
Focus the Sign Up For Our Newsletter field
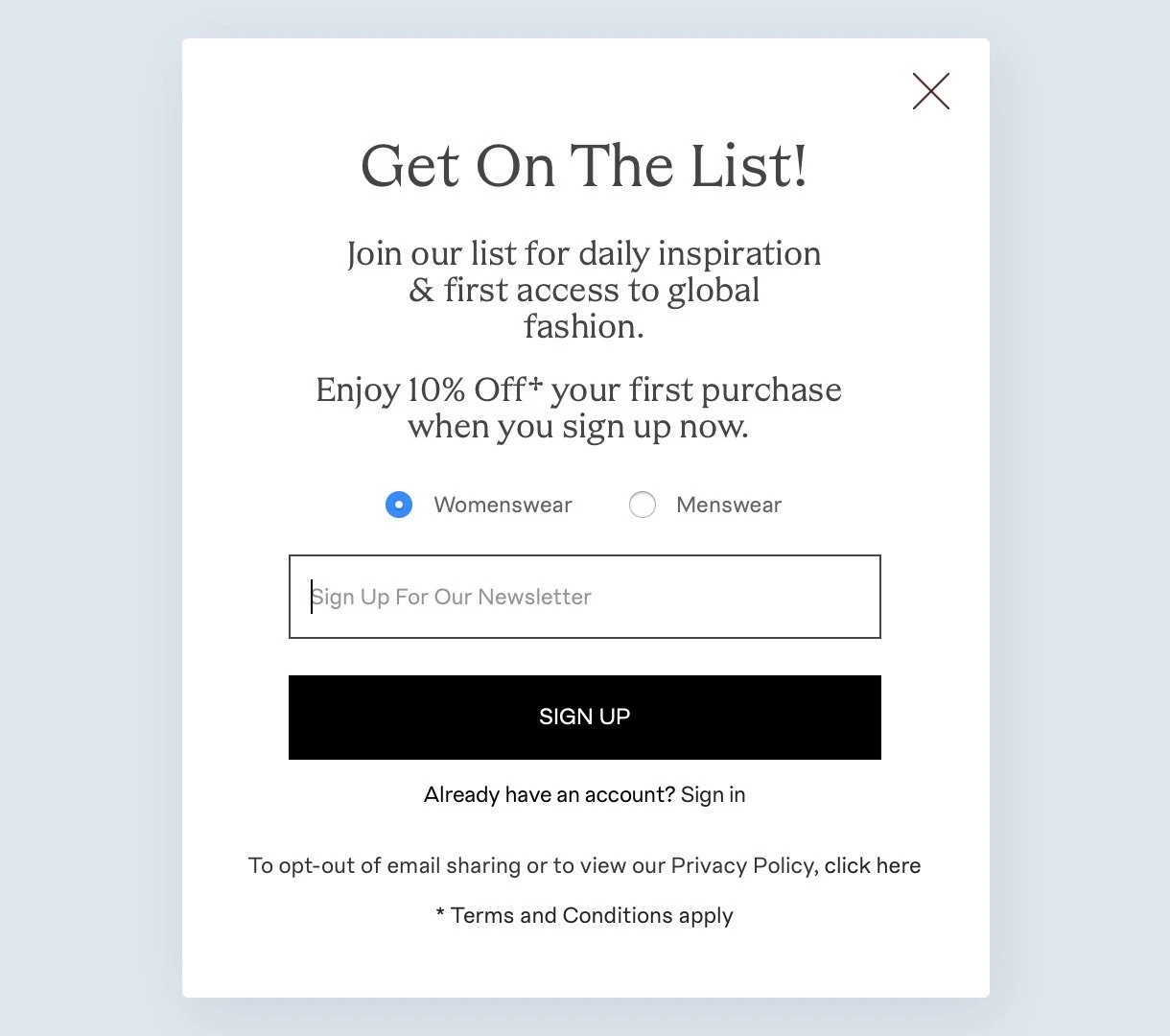584,597
